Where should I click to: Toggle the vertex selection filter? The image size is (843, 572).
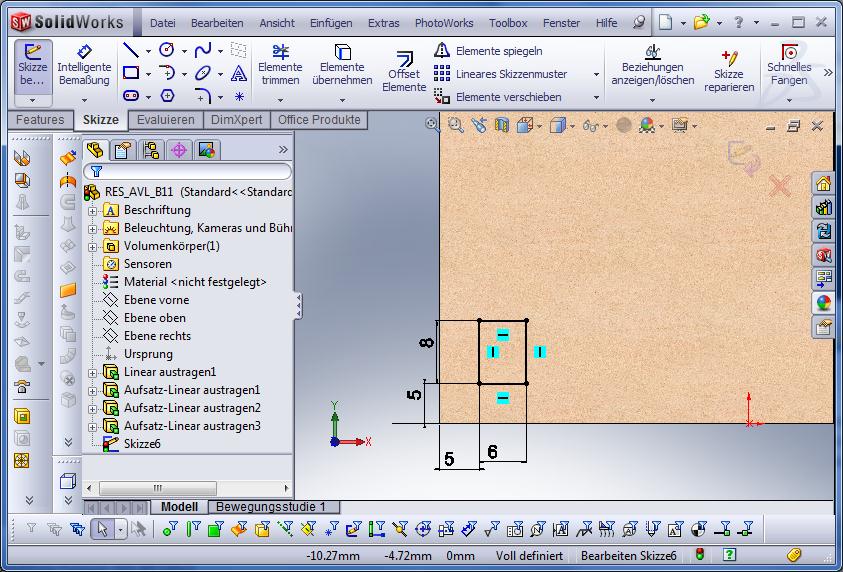[170, 529]
